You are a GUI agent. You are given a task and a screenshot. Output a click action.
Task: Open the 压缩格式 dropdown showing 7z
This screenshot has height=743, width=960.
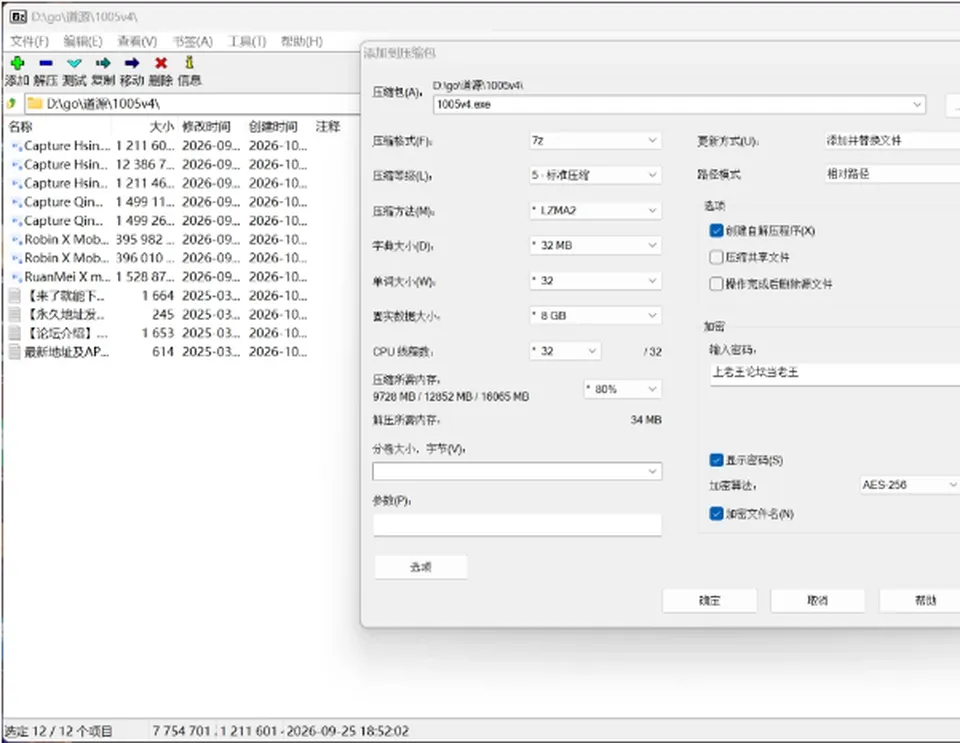[x=594, y=141]
